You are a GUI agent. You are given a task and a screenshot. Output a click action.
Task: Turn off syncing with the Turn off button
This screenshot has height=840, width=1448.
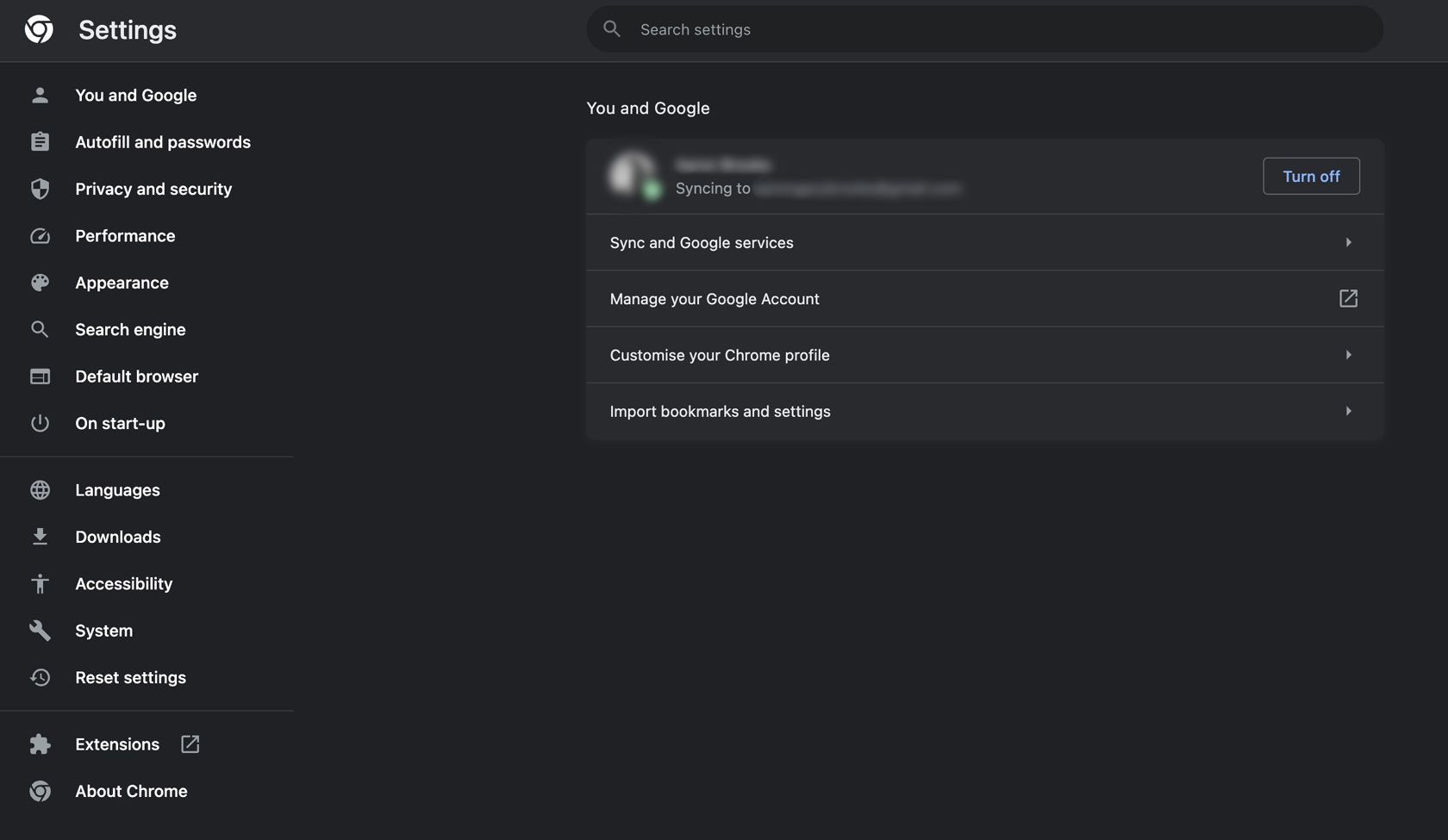(x=1311, y=176)
